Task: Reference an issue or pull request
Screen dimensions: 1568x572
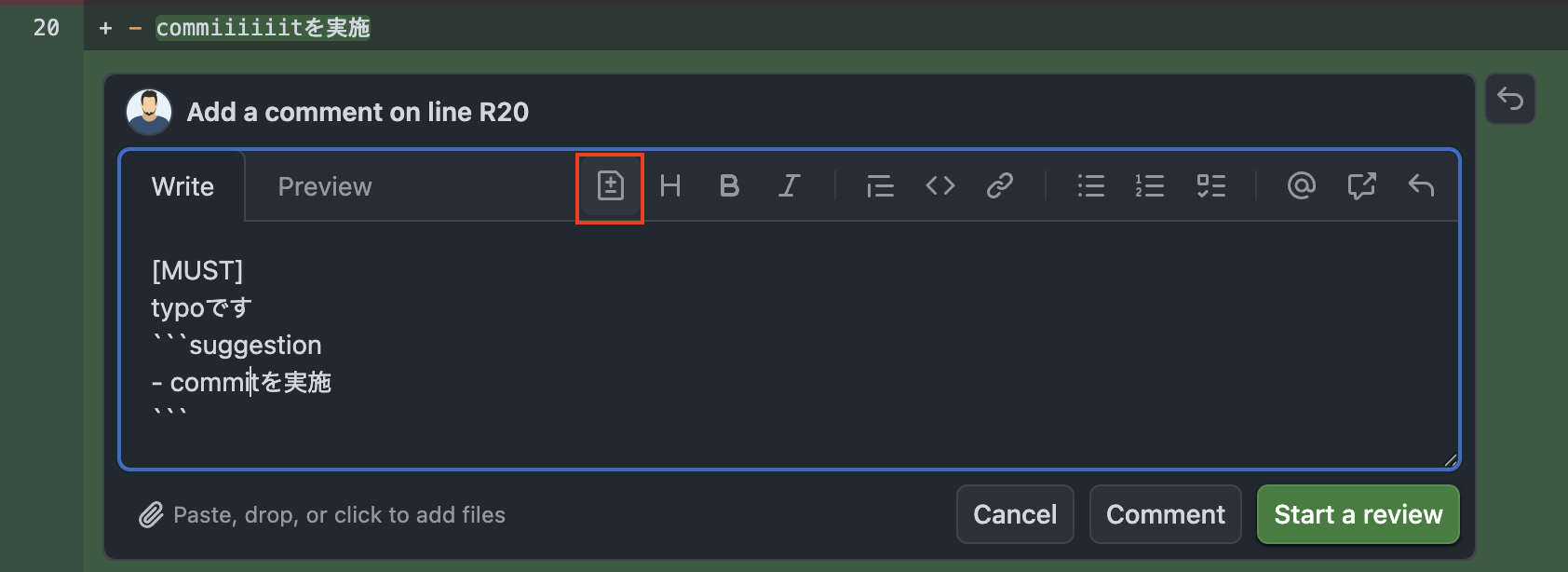Action: [x=1361, y=186]
